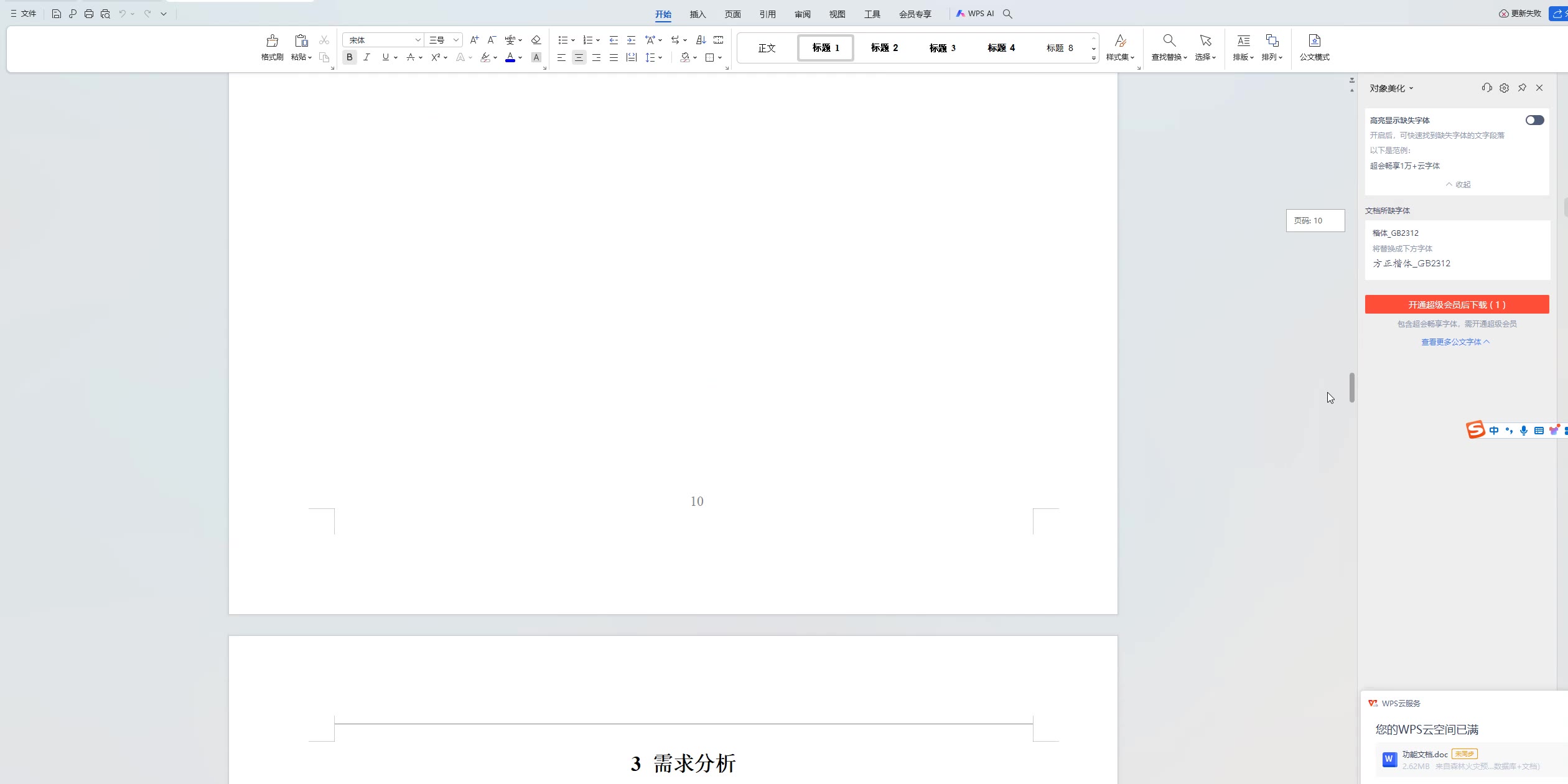Open the 公文模式 document mode icon
The width and height of the screenshot is (1568, 784).
click(1314, 41)
